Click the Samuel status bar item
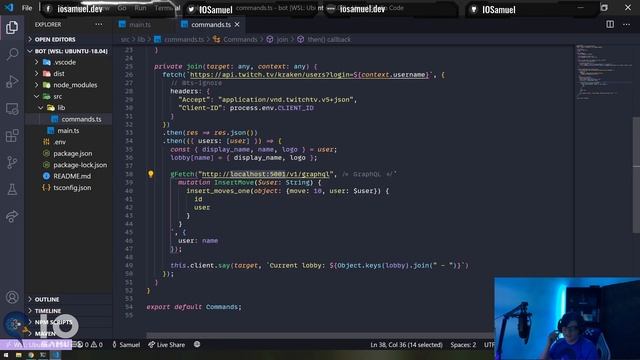The image size is (640, 360). tap(126, 345)
